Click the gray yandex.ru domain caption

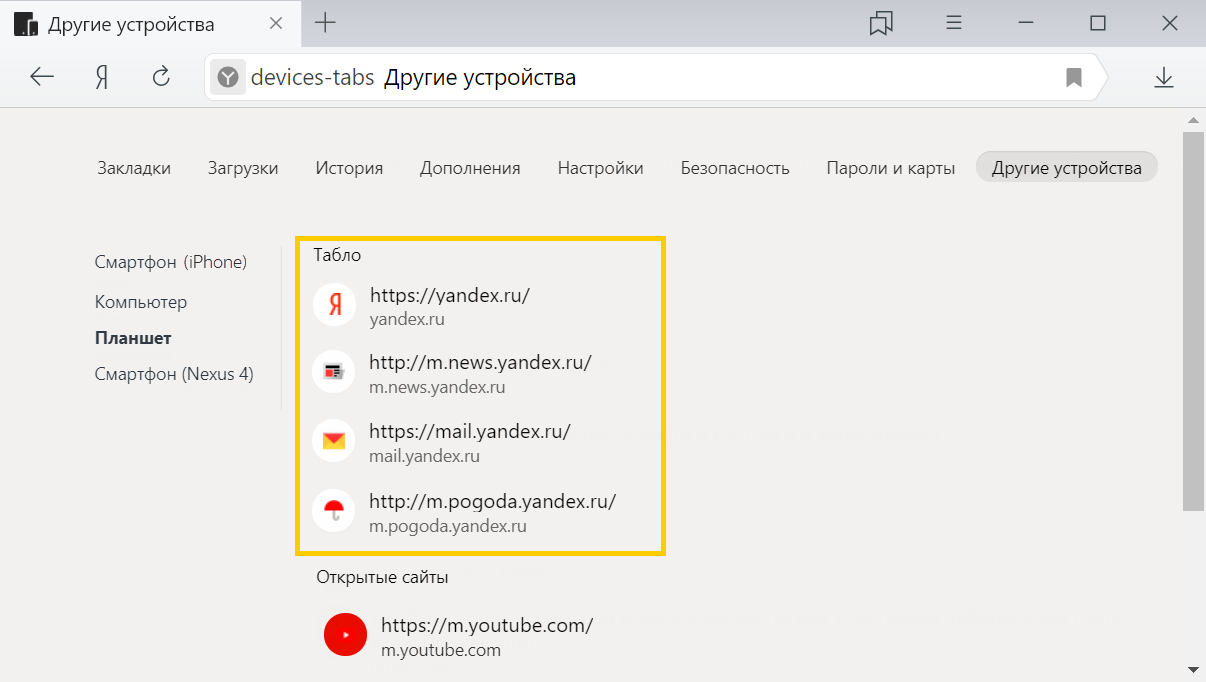[407, 320]
